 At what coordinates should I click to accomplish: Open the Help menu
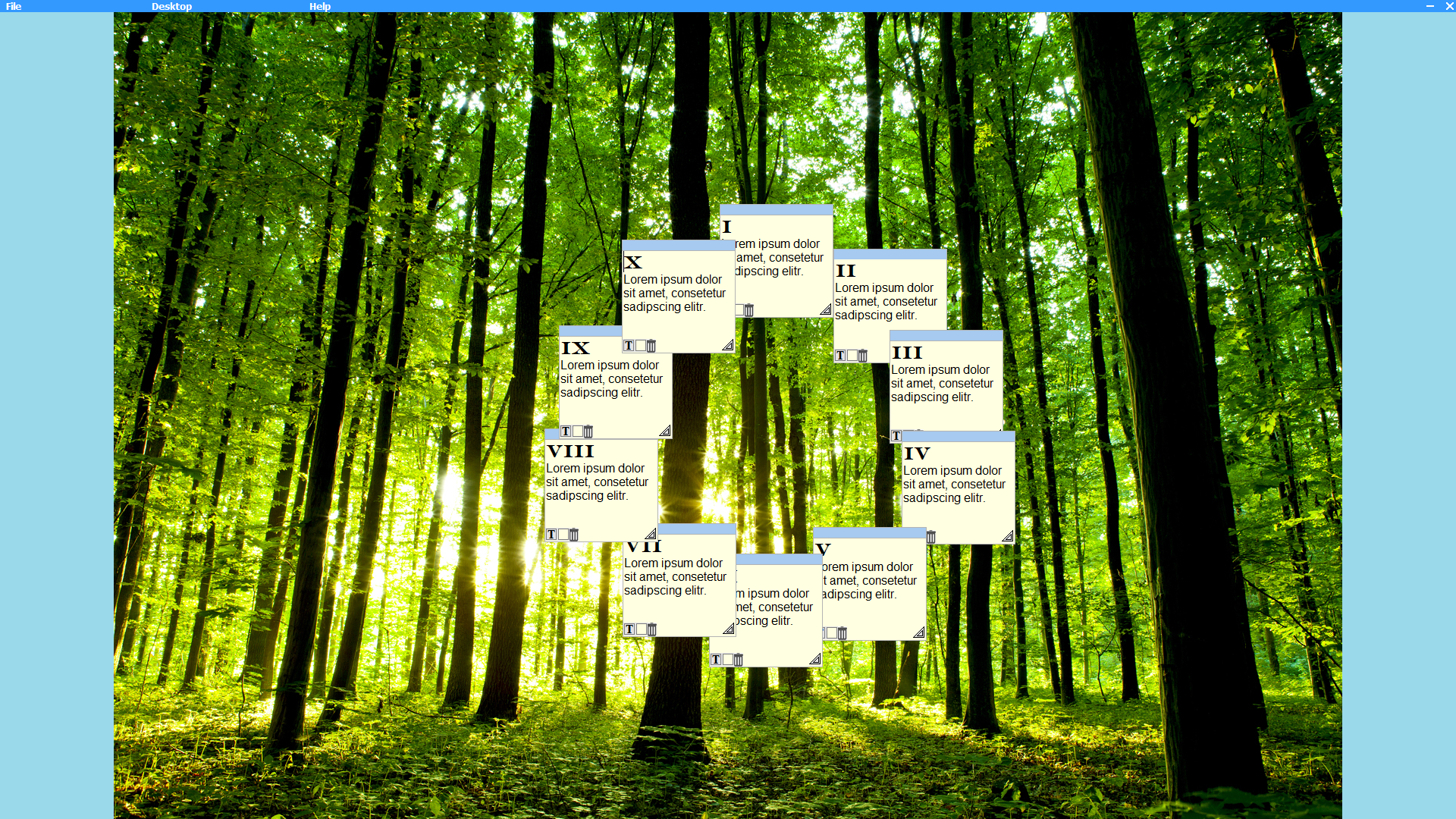pyautogui.click(x=319, y=6)
